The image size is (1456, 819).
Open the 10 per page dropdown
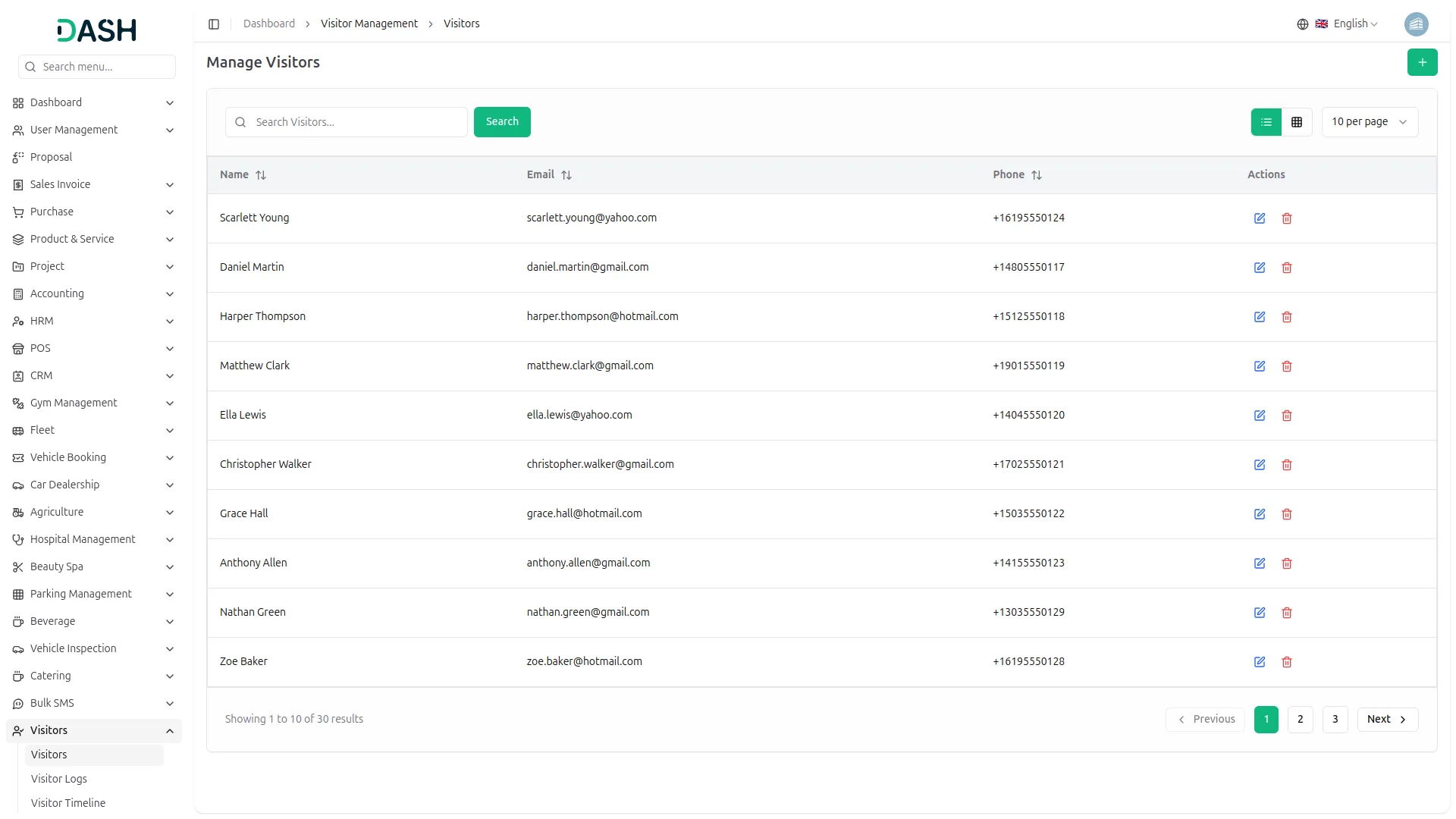coord(1369,122)
